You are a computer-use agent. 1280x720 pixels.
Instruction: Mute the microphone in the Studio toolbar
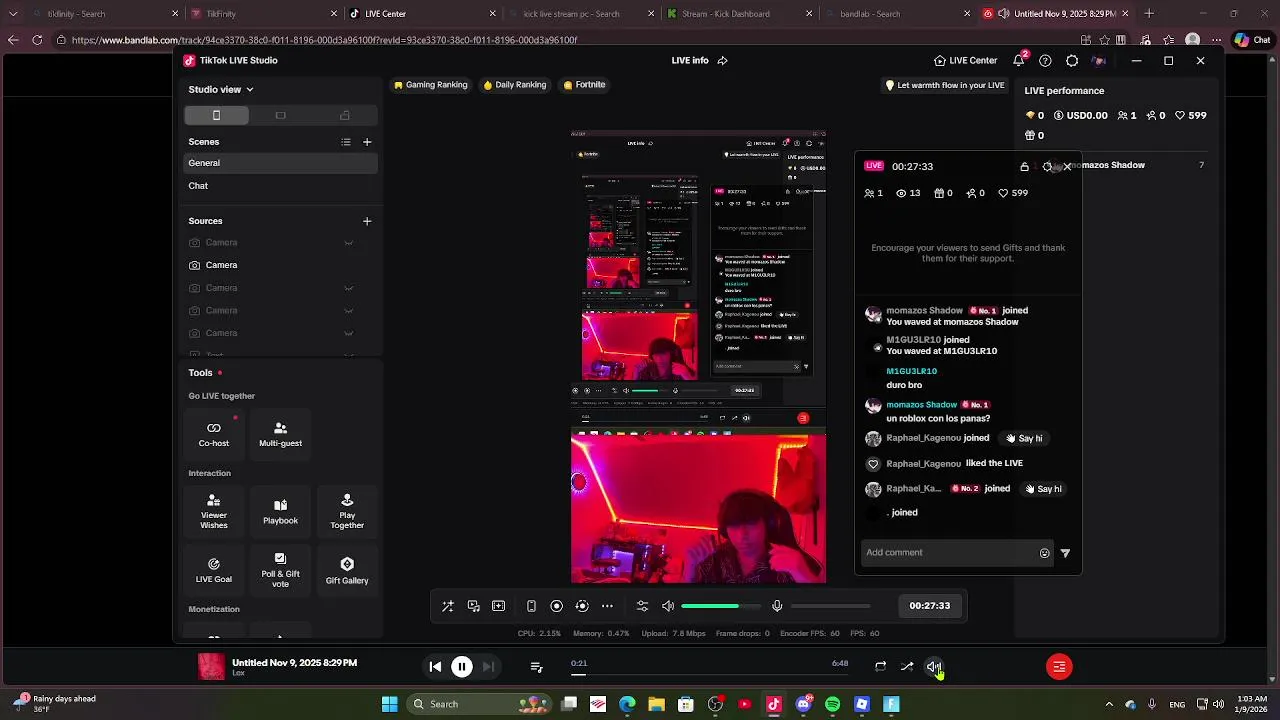click(777, 606)
